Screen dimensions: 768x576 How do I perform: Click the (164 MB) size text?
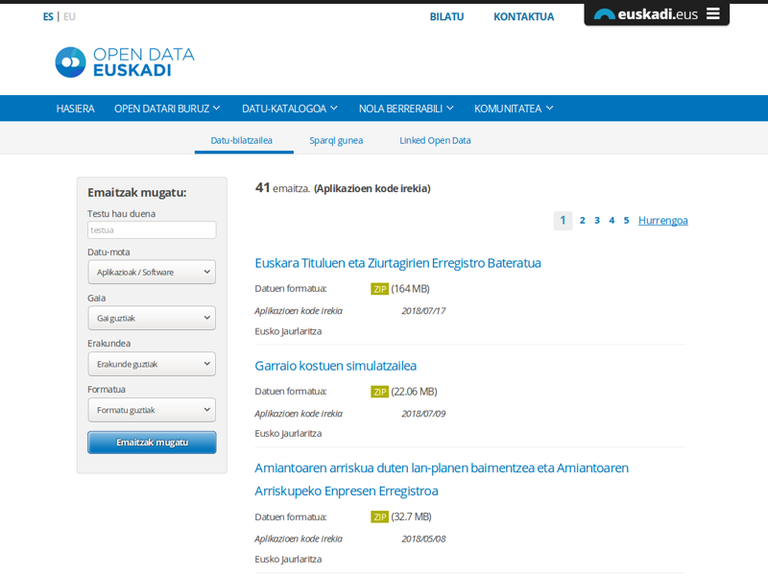[x=410, y=289]
